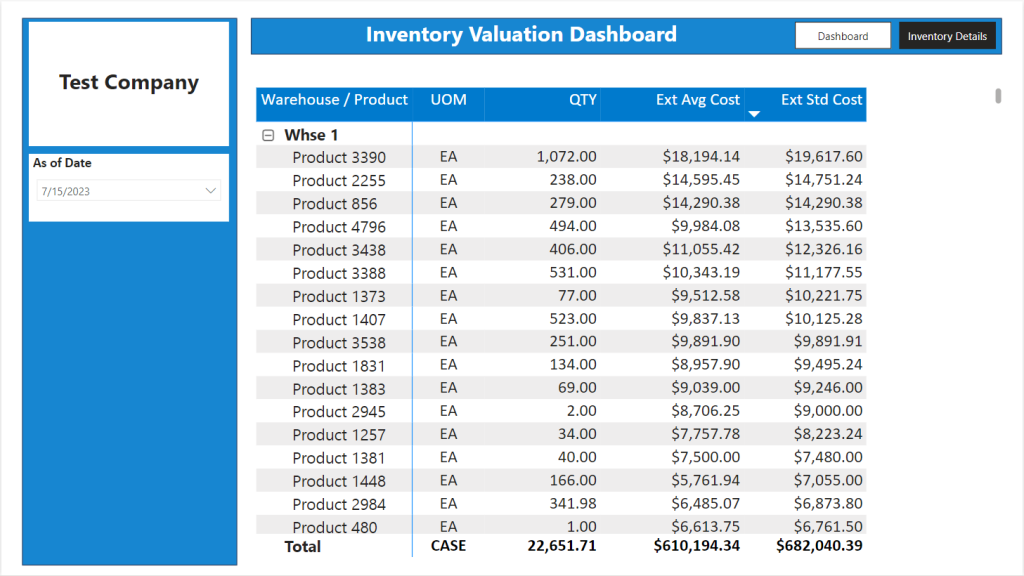This screenshot has height=576, width=1024.
Task: Select the Product 1381 row
Action: coord(561,457)
